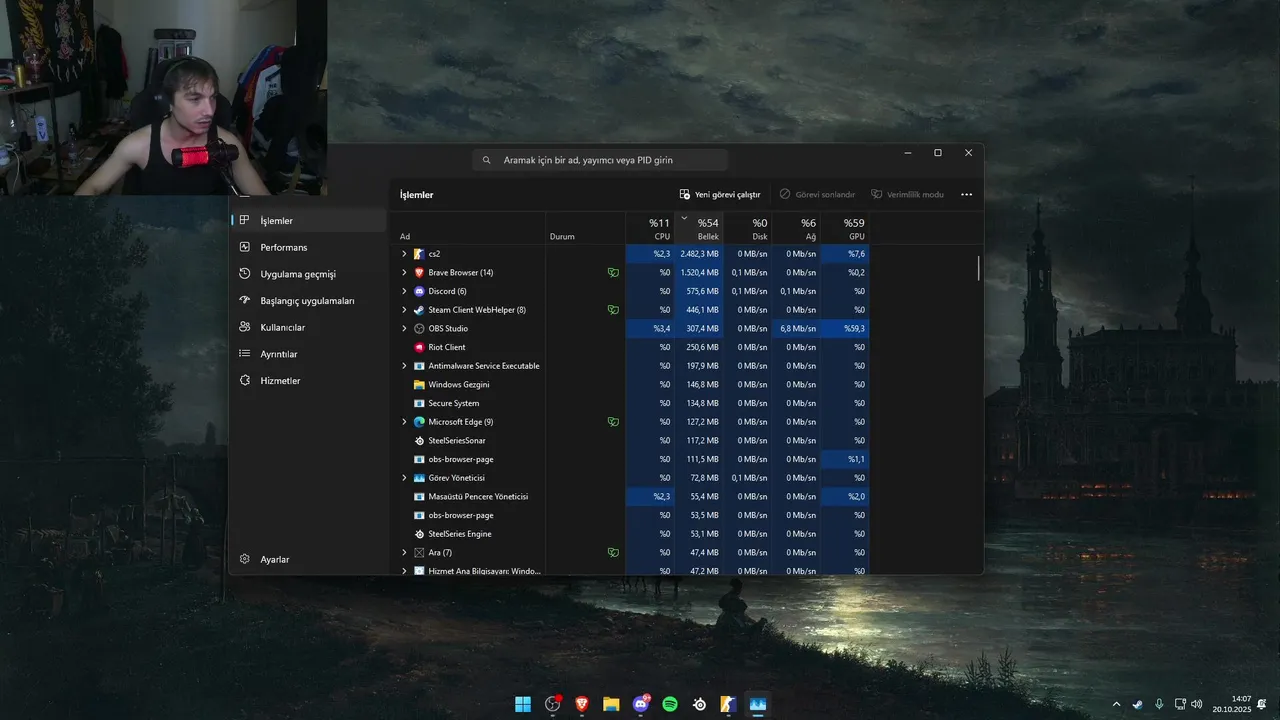Go to Başlangıç uygulamaları
Screen dimensions: 1280x720
[309, 300]
